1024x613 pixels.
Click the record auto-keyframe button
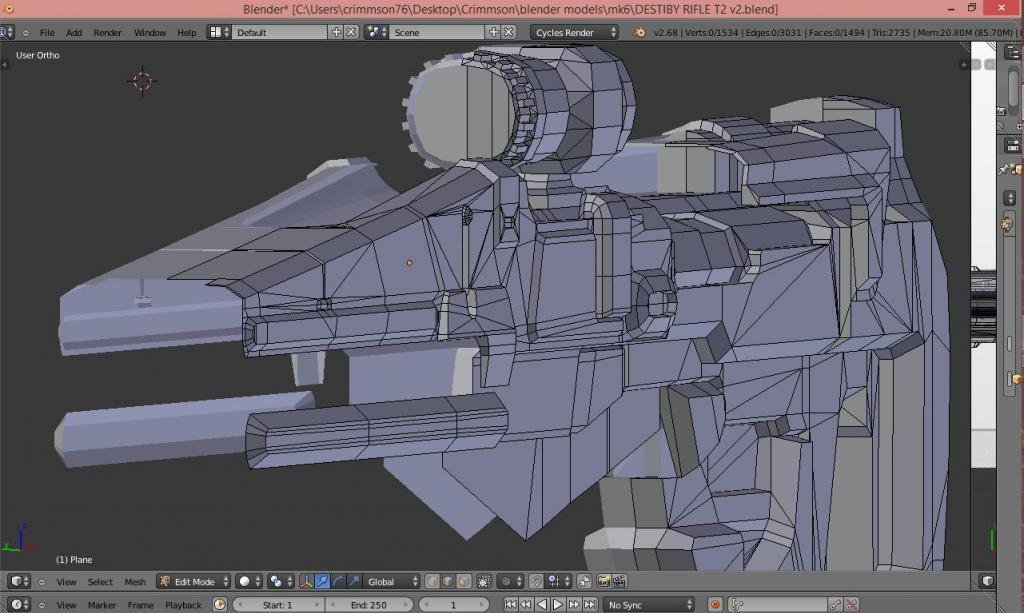(x=715, y=605)
